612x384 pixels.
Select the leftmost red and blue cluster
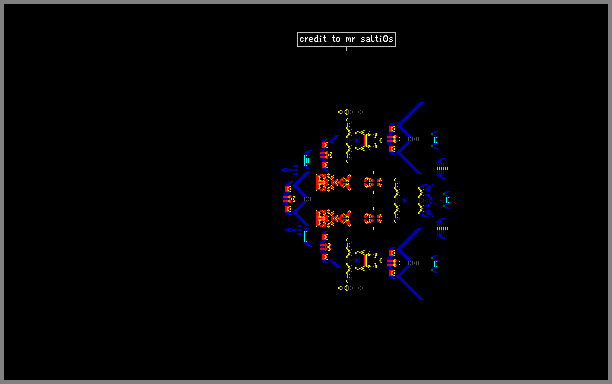289,199
